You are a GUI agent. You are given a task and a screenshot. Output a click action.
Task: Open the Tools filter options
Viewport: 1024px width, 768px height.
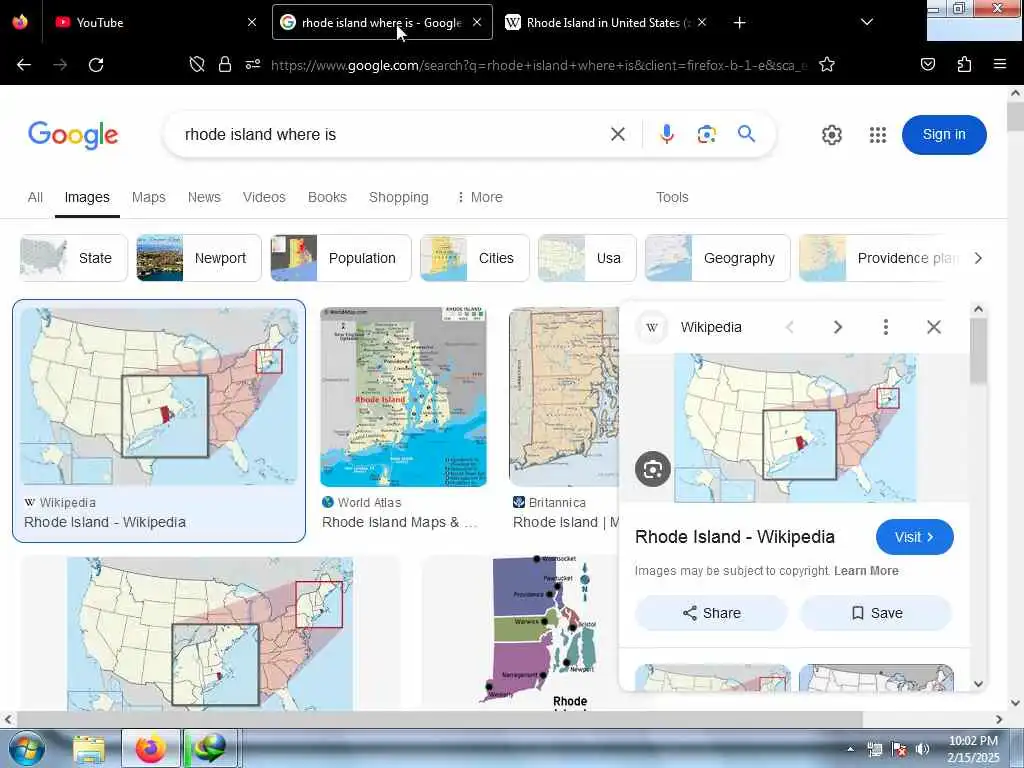click(672, 197)
